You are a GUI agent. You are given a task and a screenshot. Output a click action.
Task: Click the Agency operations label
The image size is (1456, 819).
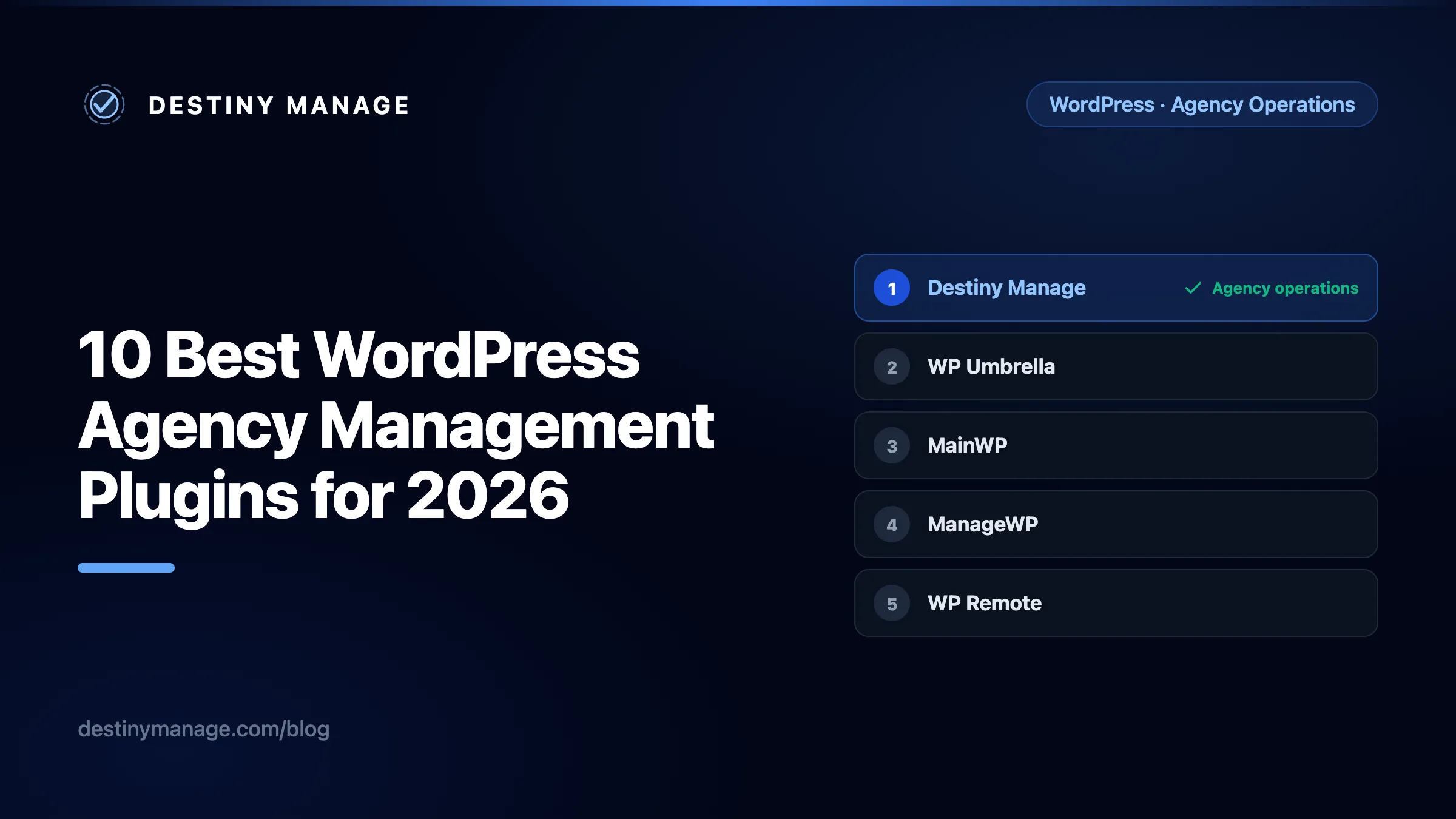pos(1285,288)
